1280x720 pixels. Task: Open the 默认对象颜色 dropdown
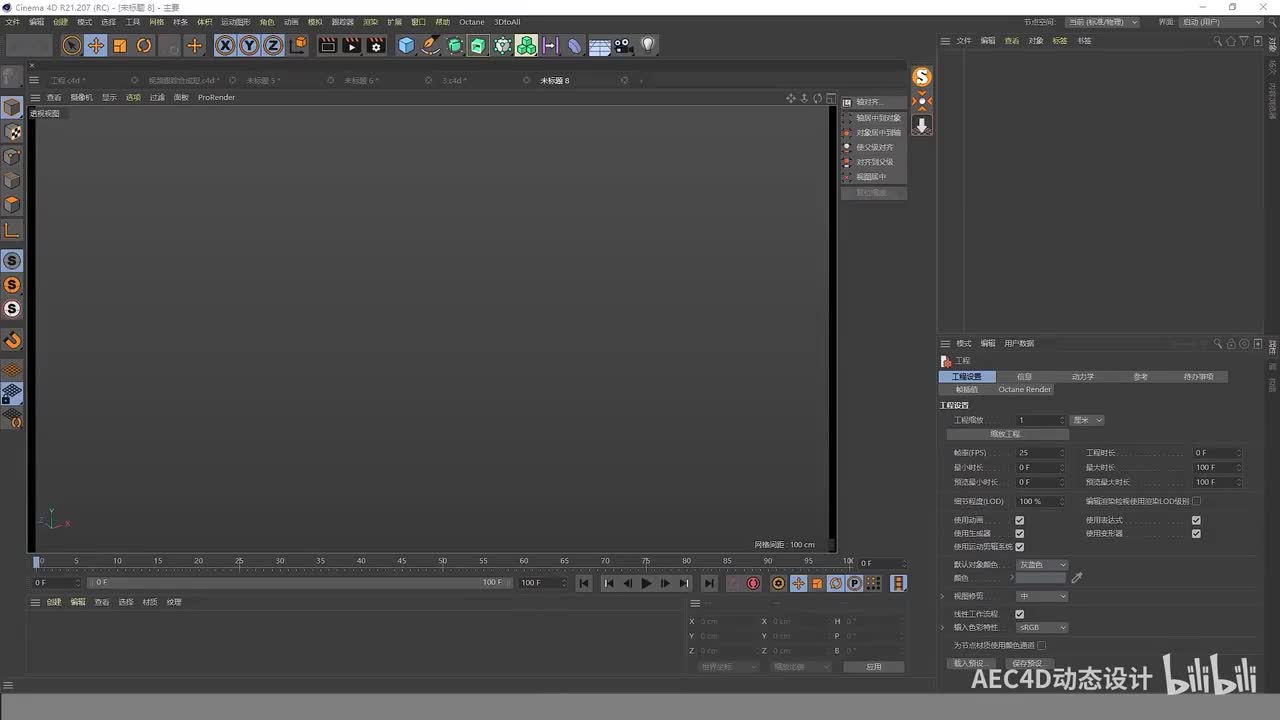[x=1042, y=565]
